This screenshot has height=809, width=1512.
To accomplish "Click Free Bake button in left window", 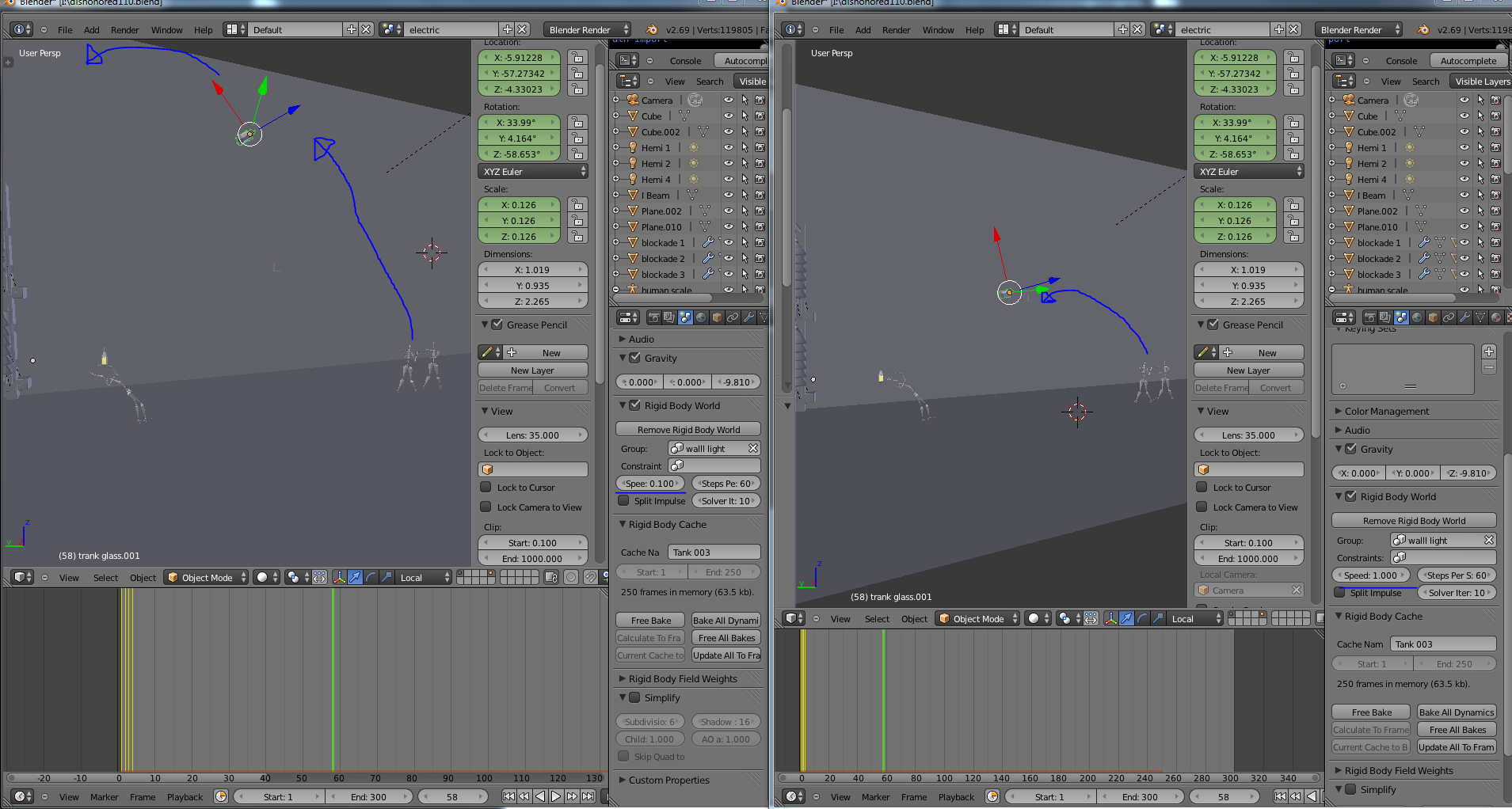I will pos(650,620).
